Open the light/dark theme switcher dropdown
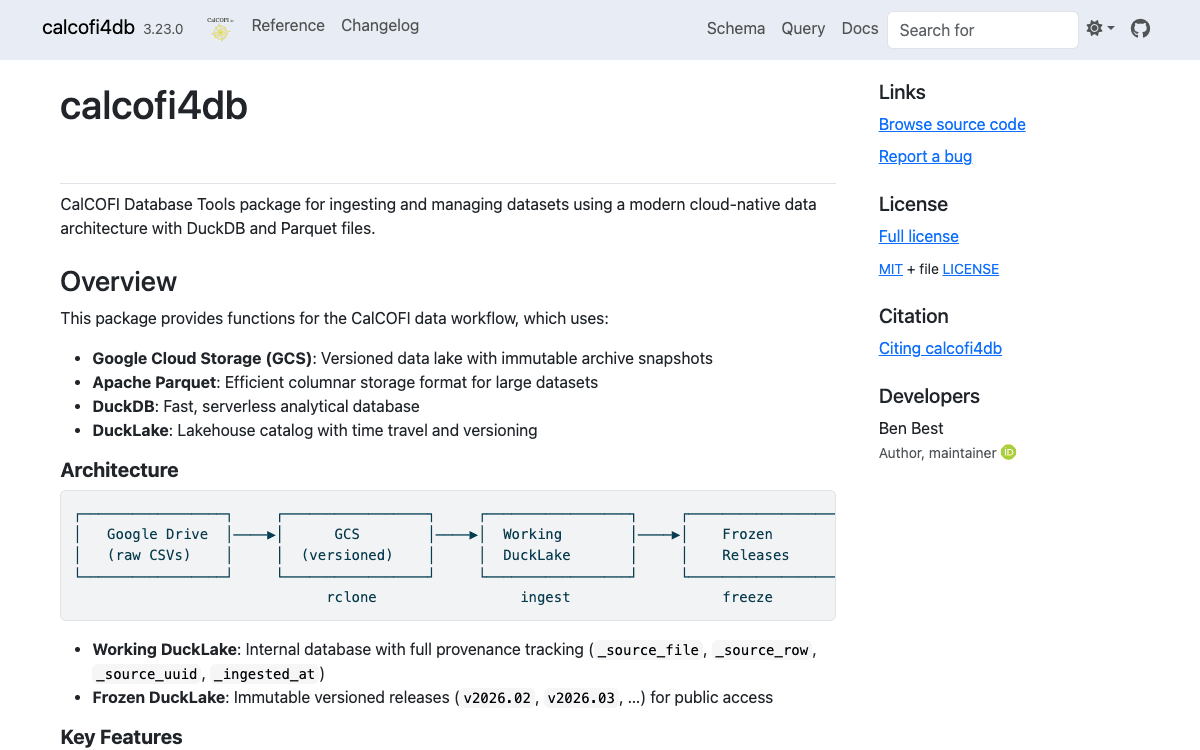The width and height of the screenshot is (1200, 750). pos(1100,29)
